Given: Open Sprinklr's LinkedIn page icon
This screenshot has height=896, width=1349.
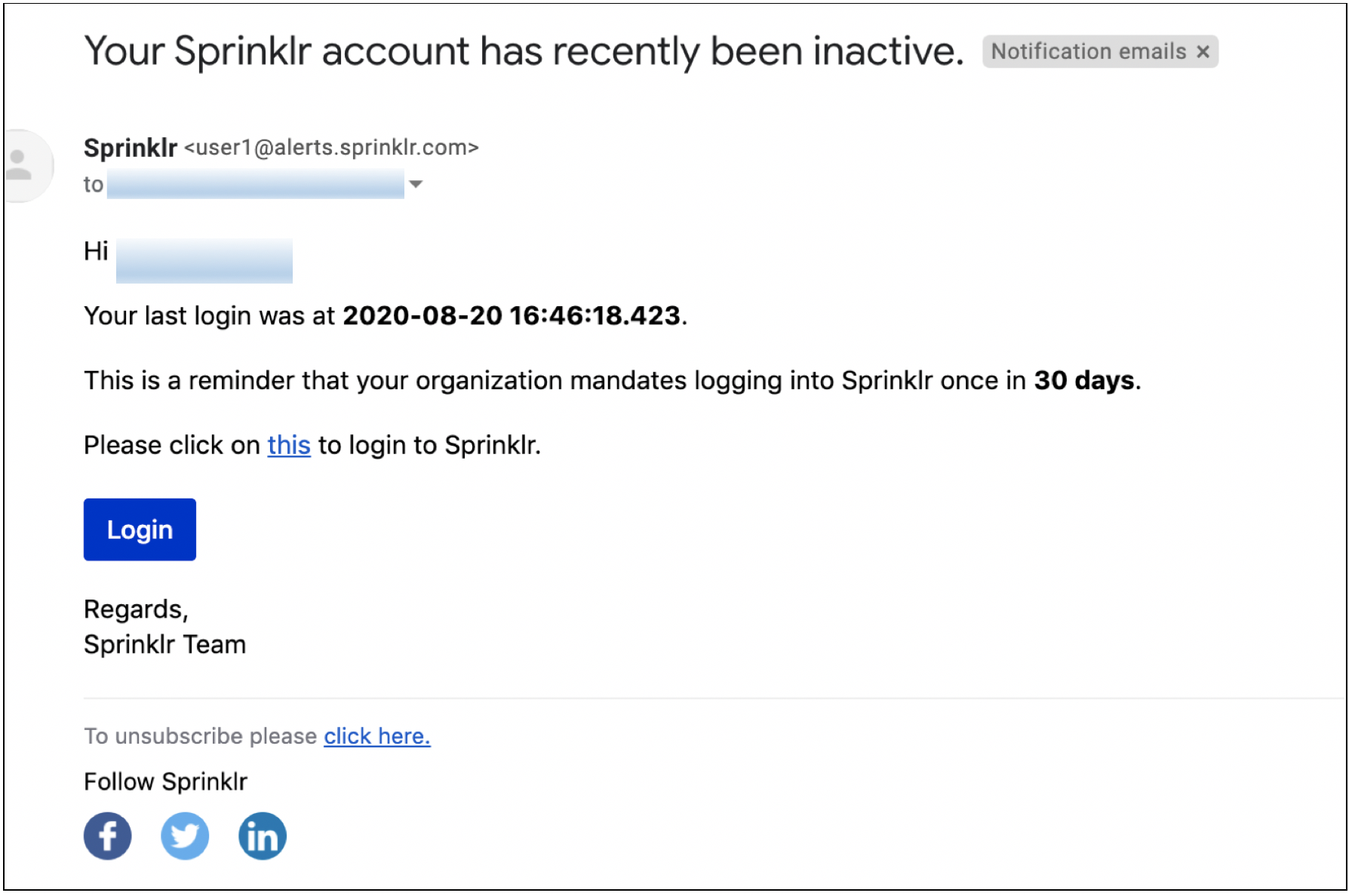Looking at the screenshot, I should point(263,836).
